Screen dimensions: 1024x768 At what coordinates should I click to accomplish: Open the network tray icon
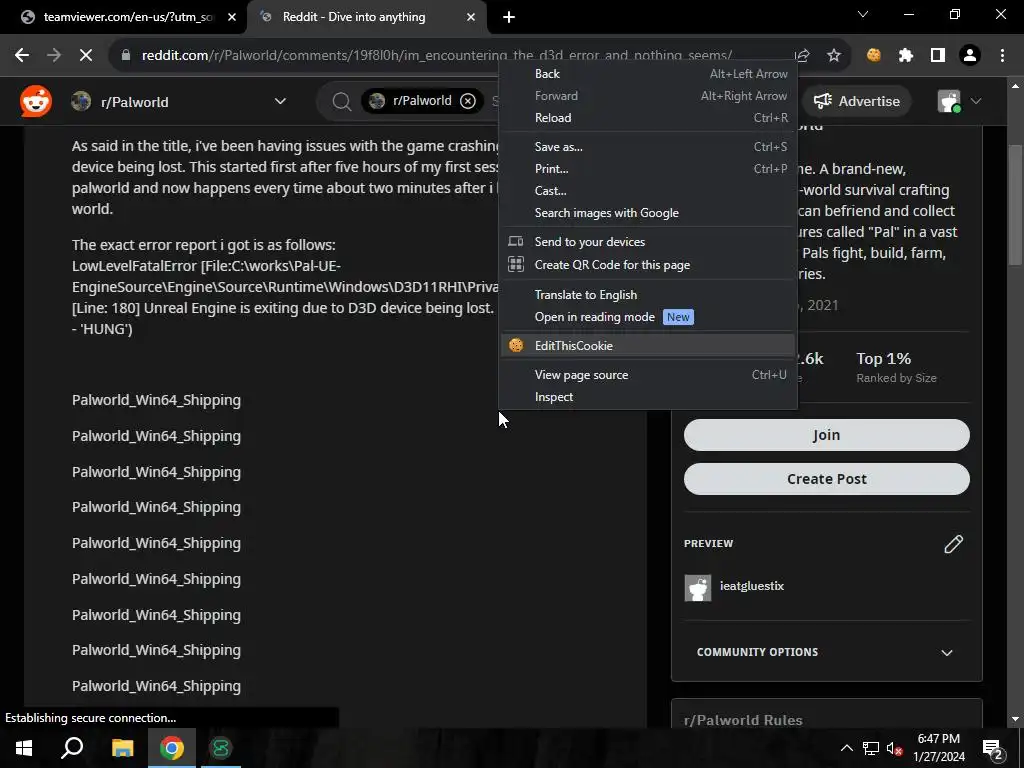[871, 748]
